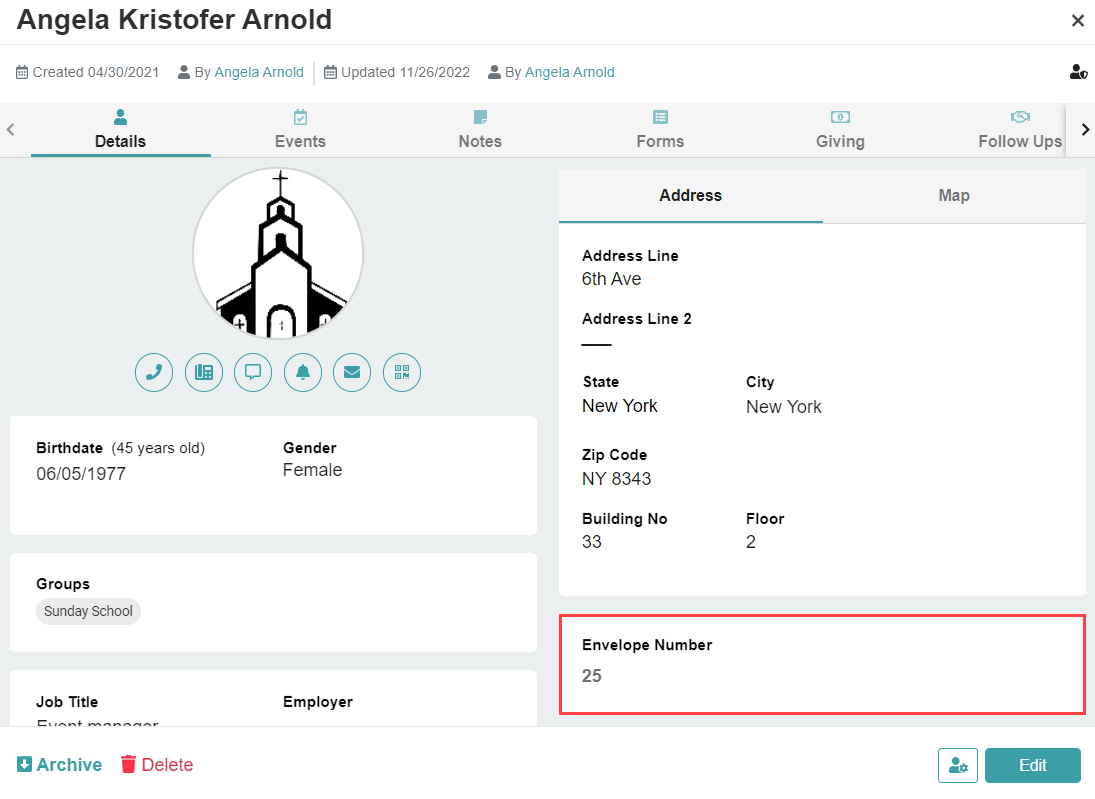This screenshot has width=1095, height=799.
Task: Click the notification bell icon
Action: 303,372
